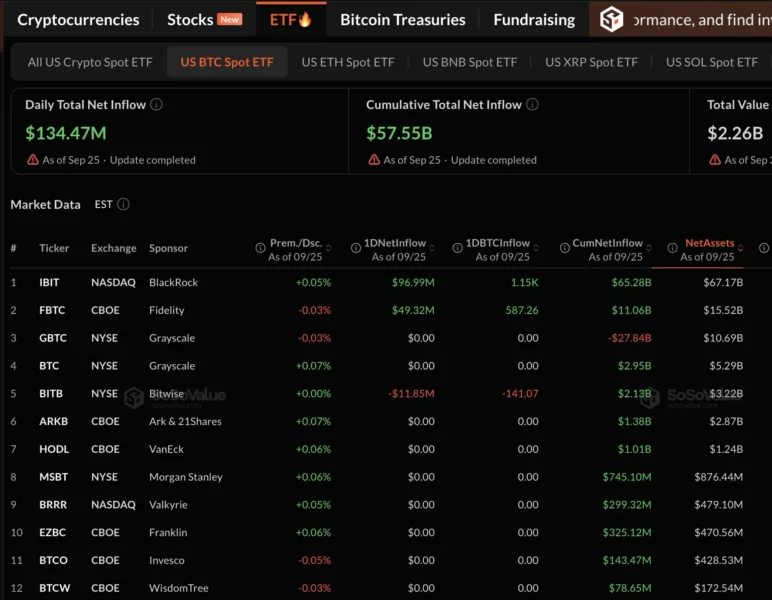Select All US Crypto Spot ETF filter
This screenshot has width=772, height=600.
point(90,62)
